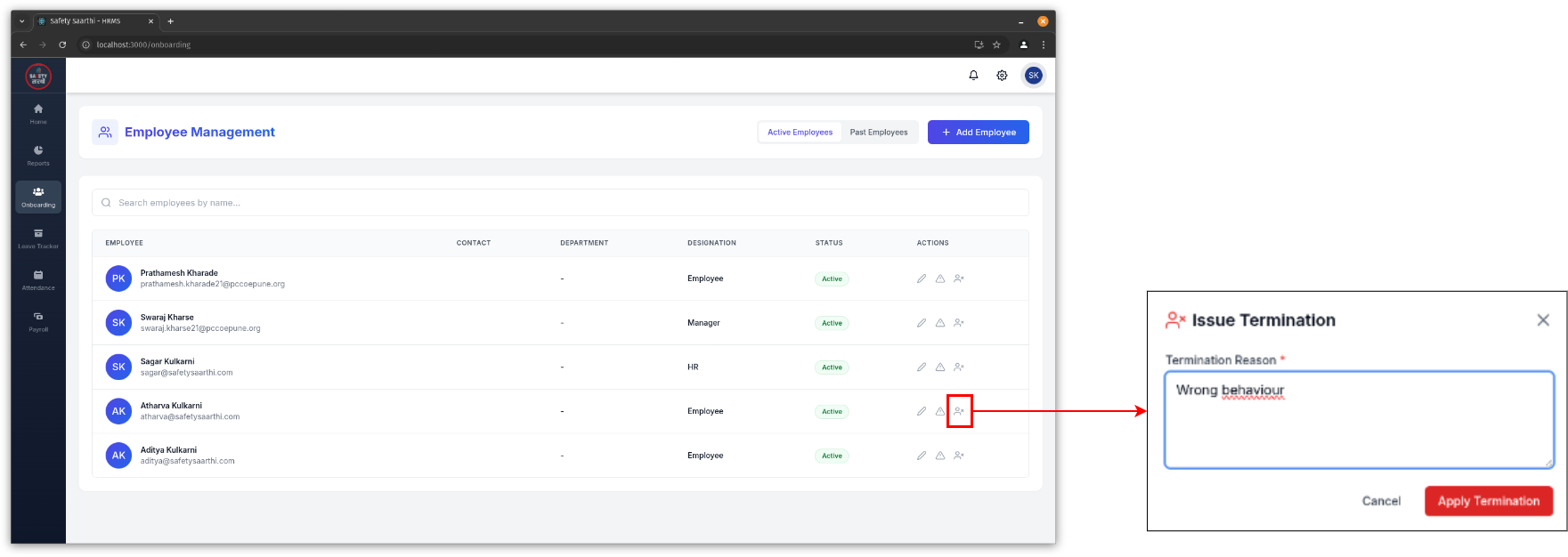The image size is (1568, 557).
Task: Click warning triangle icon for Swaraj Kharse
Action: (x=940, y=323)
